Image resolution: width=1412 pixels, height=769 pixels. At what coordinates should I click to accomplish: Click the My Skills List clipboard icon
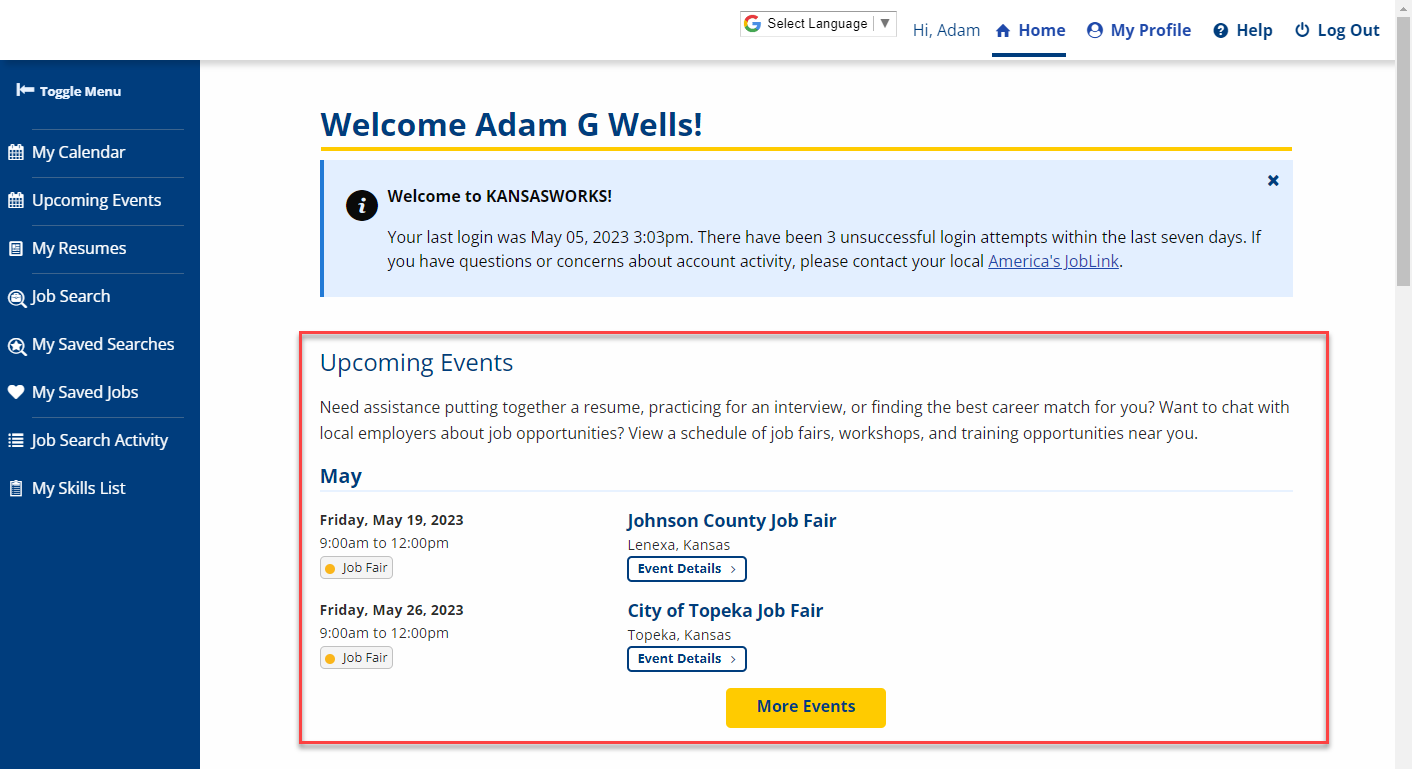(16, 489)
